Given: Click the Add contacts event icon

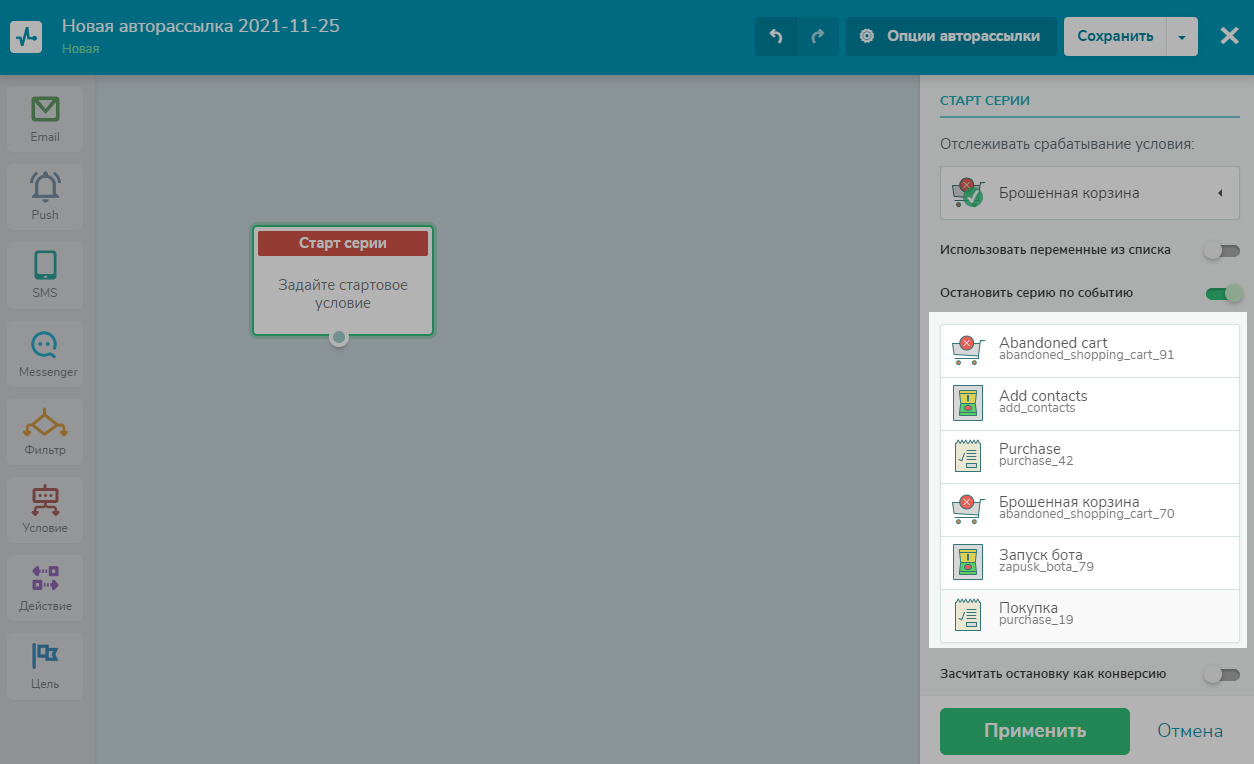Looking at the screenshot, I should point(968,403).
